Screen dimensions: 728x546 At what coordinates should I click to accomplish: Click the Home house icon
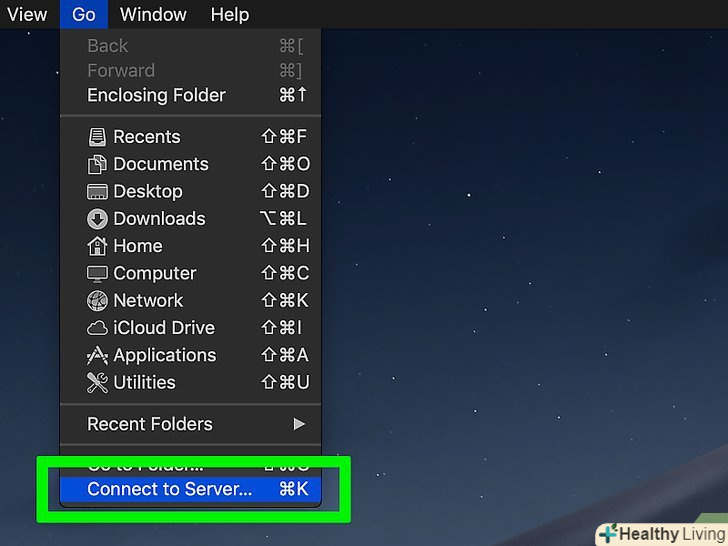click(x=97, y=246)
